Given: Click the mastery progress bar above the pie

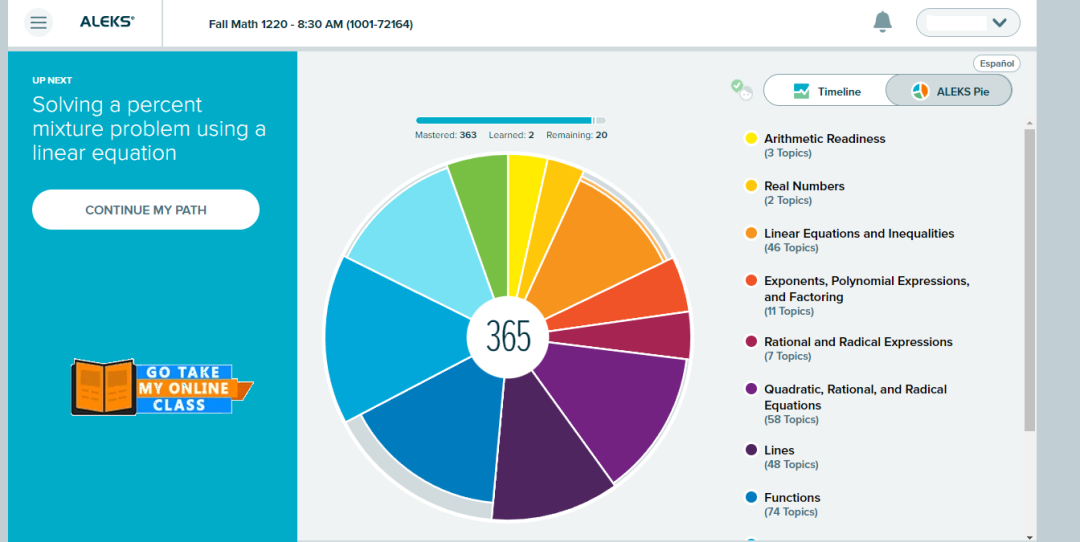Looking at the screenshot, I should (510, 120).
